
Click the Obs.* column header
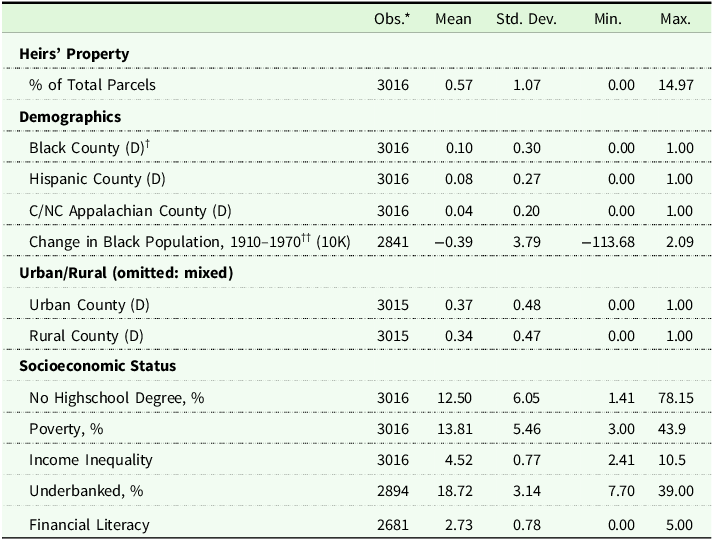(393, 19)
